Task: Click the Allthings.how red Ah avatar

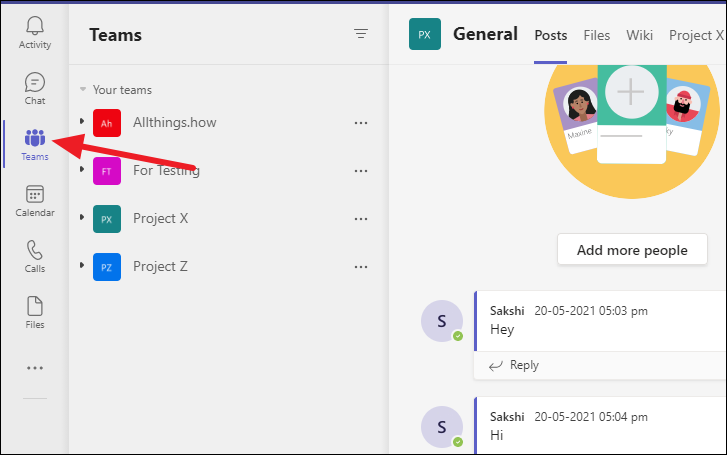Action: tap(107, 123)
